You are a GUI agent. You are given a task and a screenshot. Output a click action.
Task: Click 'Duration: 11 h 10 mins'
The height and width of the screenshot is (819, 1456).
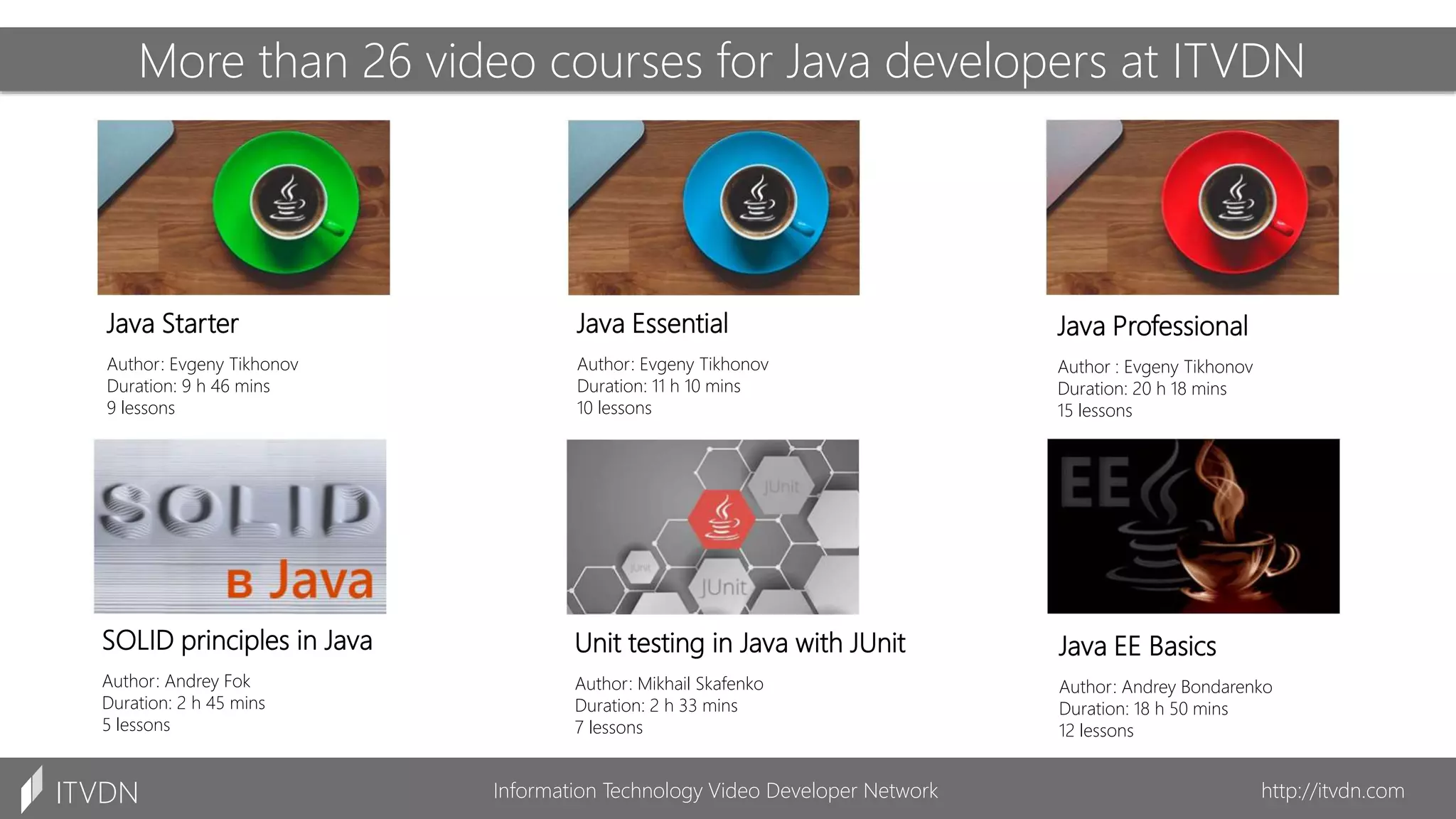click(658, 386)
